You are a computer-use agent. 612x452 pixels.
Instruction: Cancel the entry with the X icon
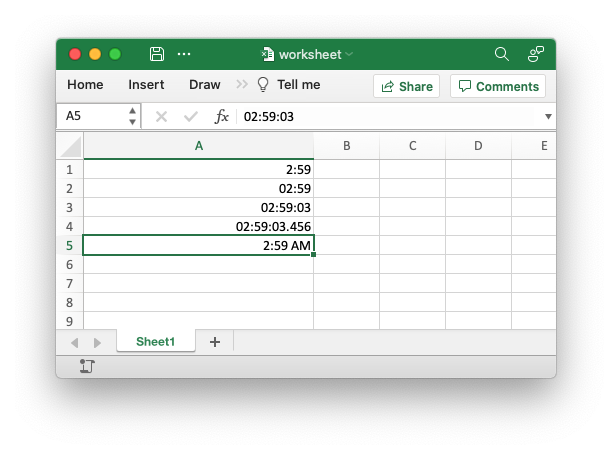161,116
